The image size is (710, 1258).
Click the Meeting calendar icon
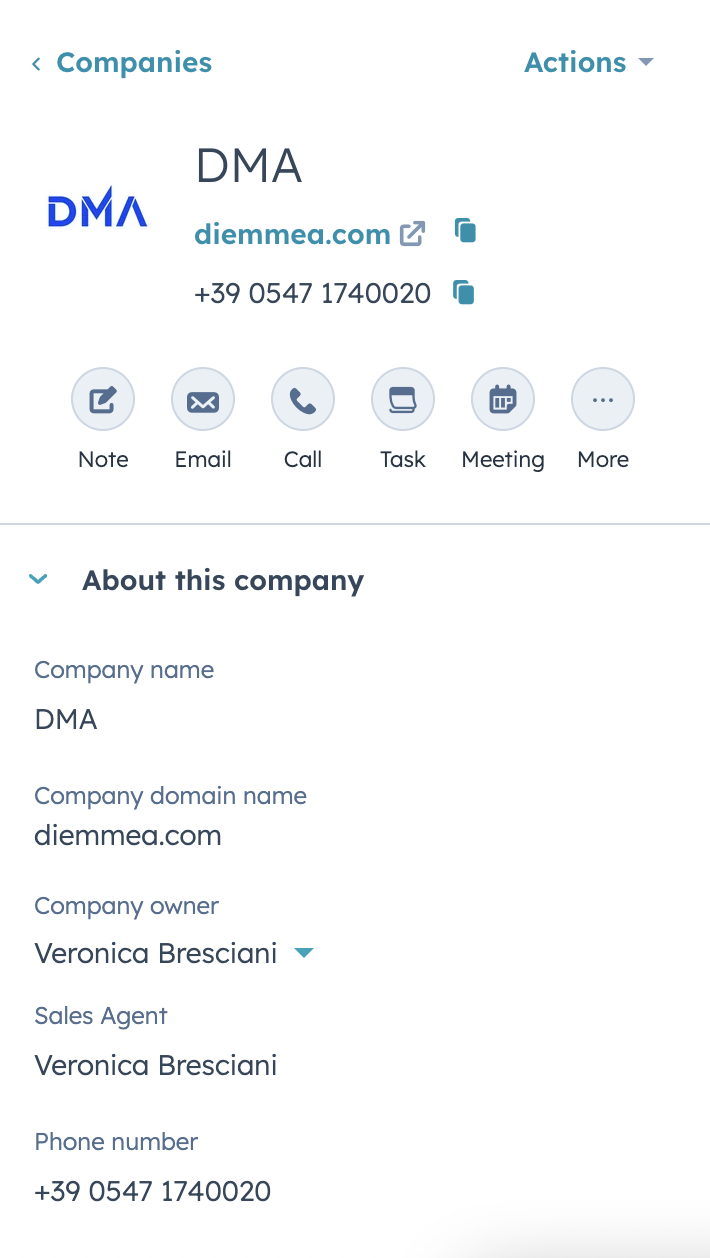click(503, 400)
